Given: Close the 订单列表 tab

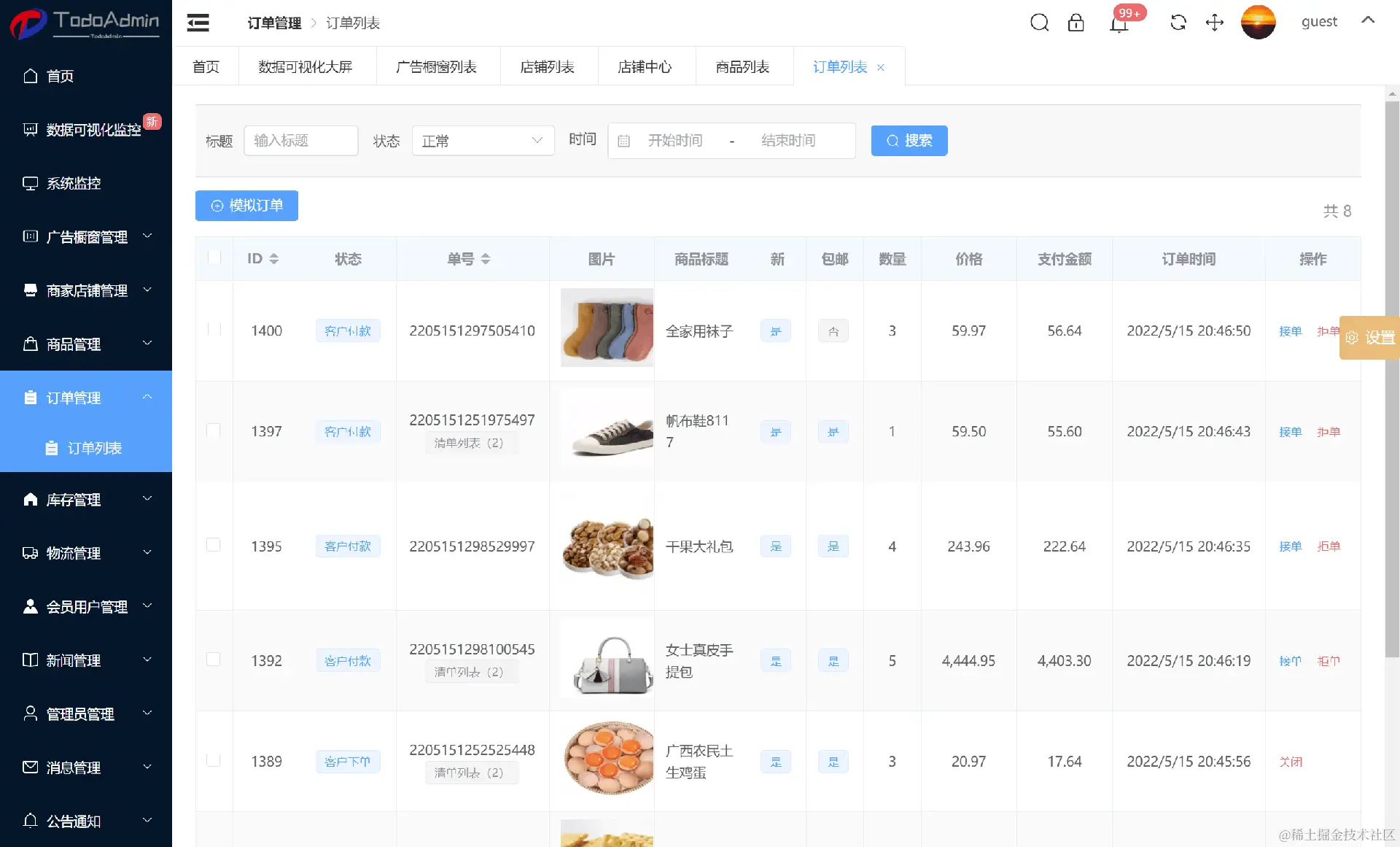Looking at the screenshot, I should (881, 68).
